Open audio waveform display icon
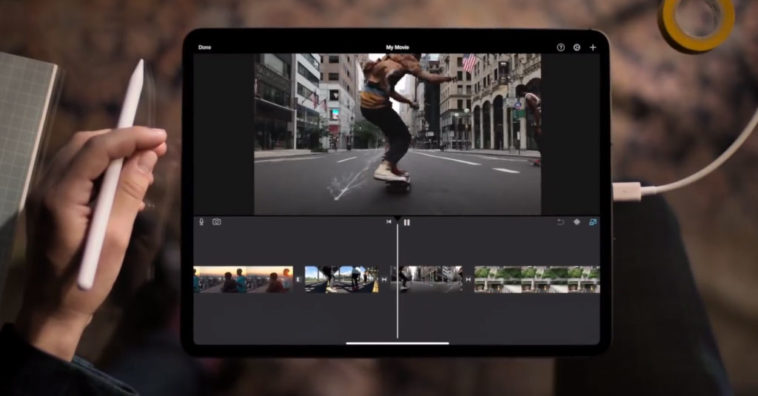The width and height of the screenshot is (758, 396). [577, 222]
